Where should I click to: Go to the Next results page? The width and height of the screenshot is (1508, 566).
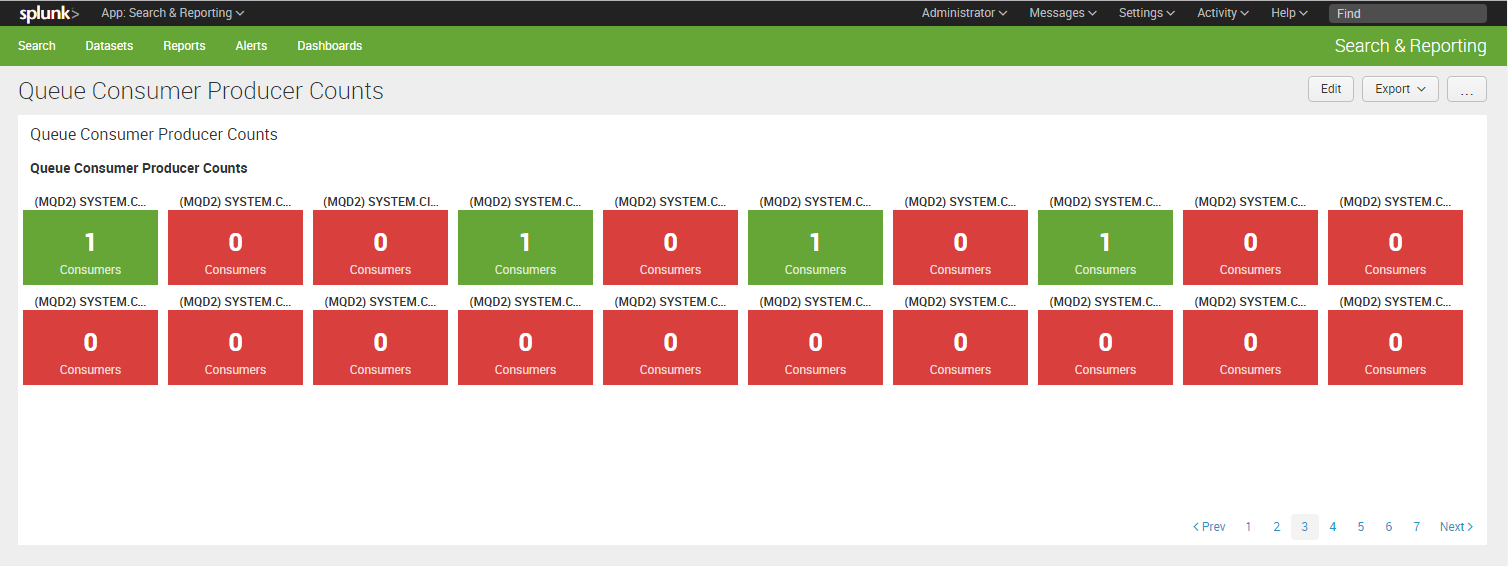click(x=1456, y=527)
